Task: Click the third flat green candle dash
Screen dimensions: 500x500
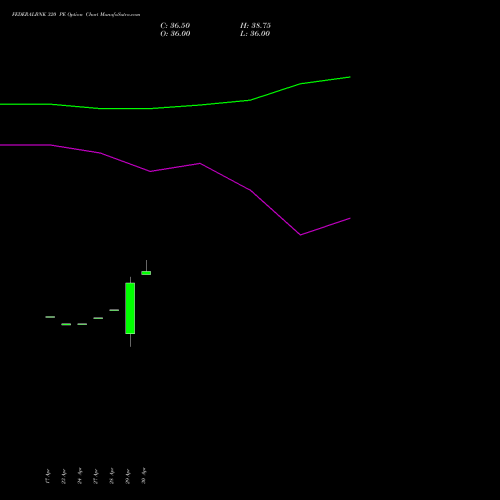Action: [82, 324]
